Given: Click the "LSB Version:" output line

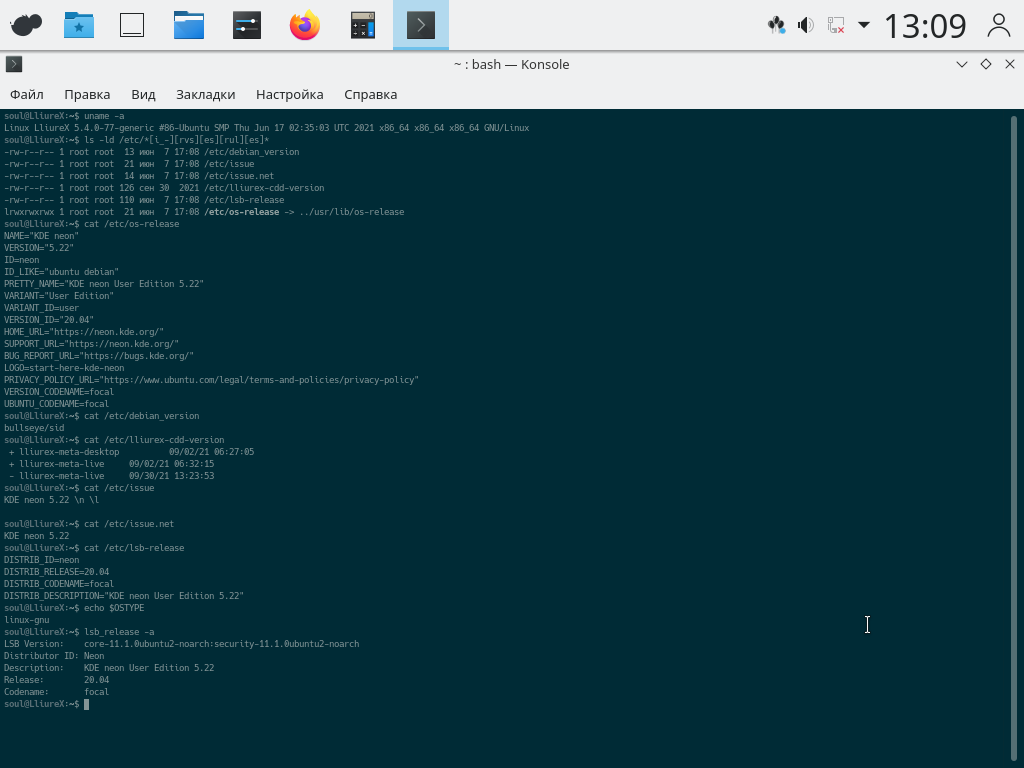Looking at the screenshot, I should pos(182,644).
